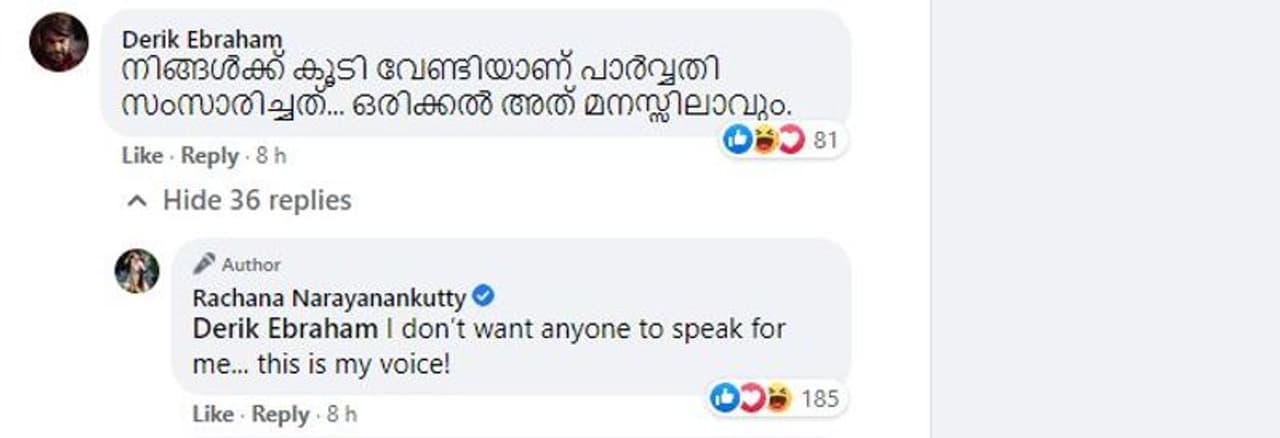Viewport: 1280px width, 438px height.
Task: Click the haha emoji reaction on Derik Ebraham's comment
Action: pos(765,141)
